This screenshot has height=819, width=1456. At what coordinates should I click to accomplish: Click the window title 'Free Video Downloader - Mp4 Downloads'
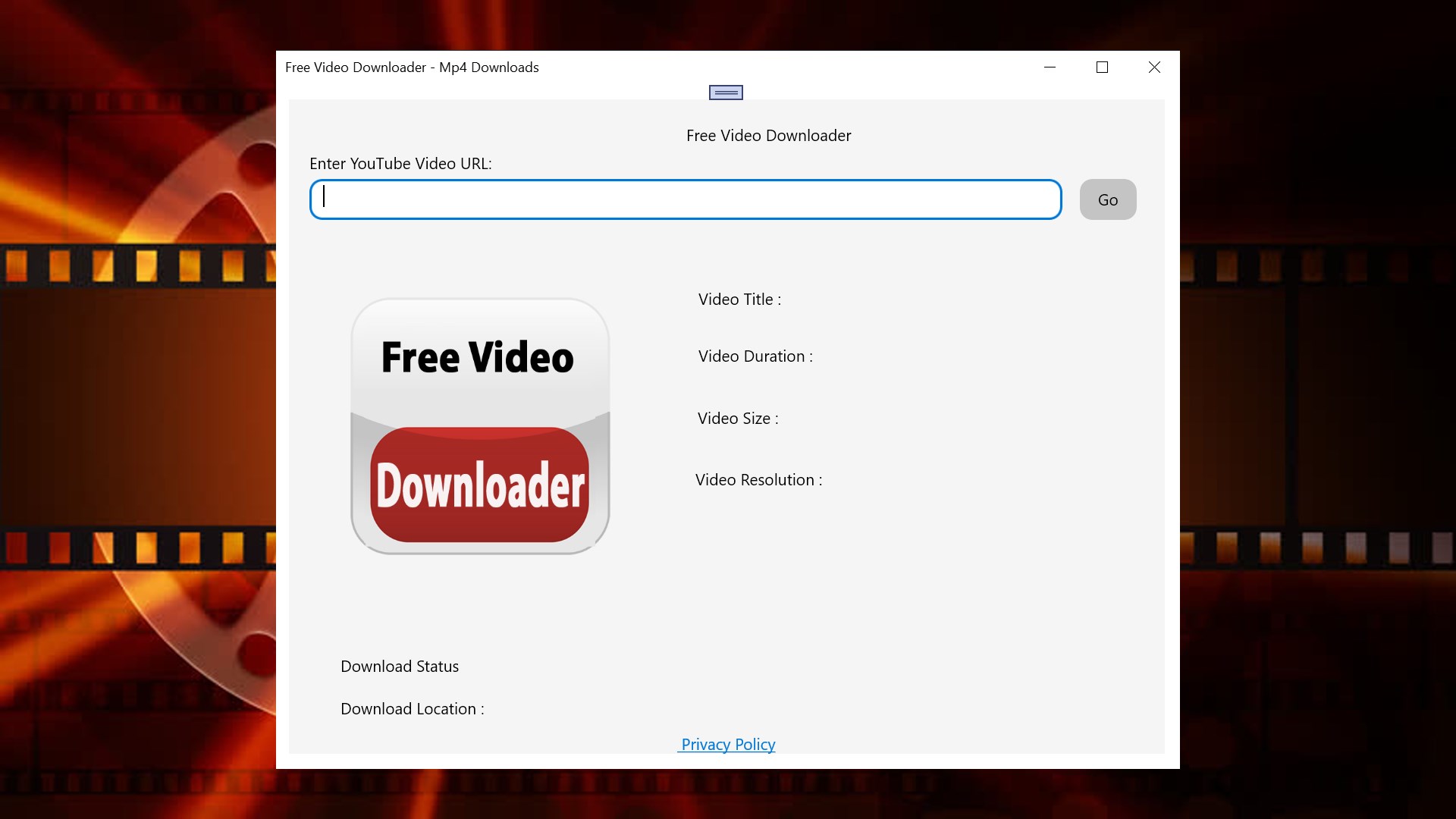click(x=412, y=67)
